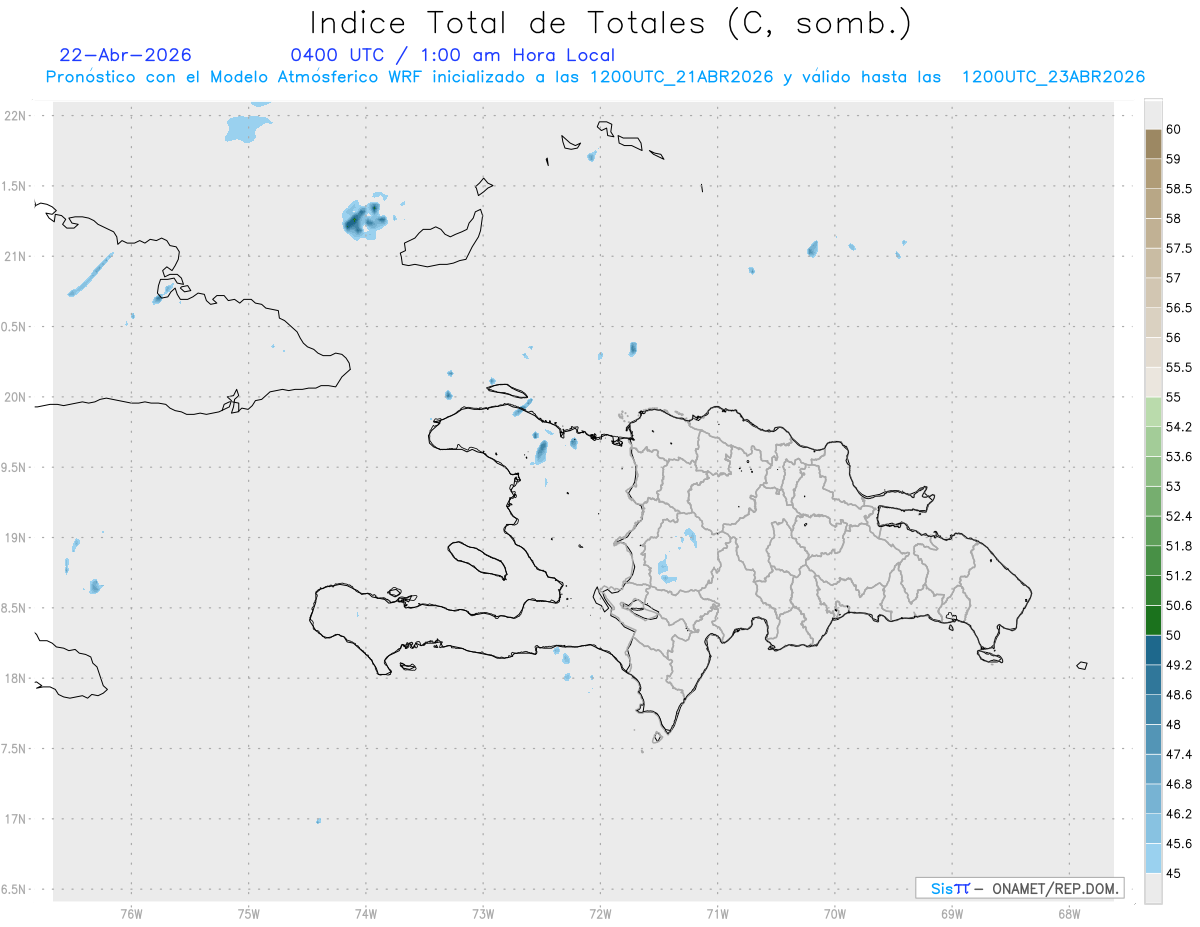Click the 76W longitude axis label
Image resolution: width=1200 pixels, height=927 pixels.
(131, 912)
